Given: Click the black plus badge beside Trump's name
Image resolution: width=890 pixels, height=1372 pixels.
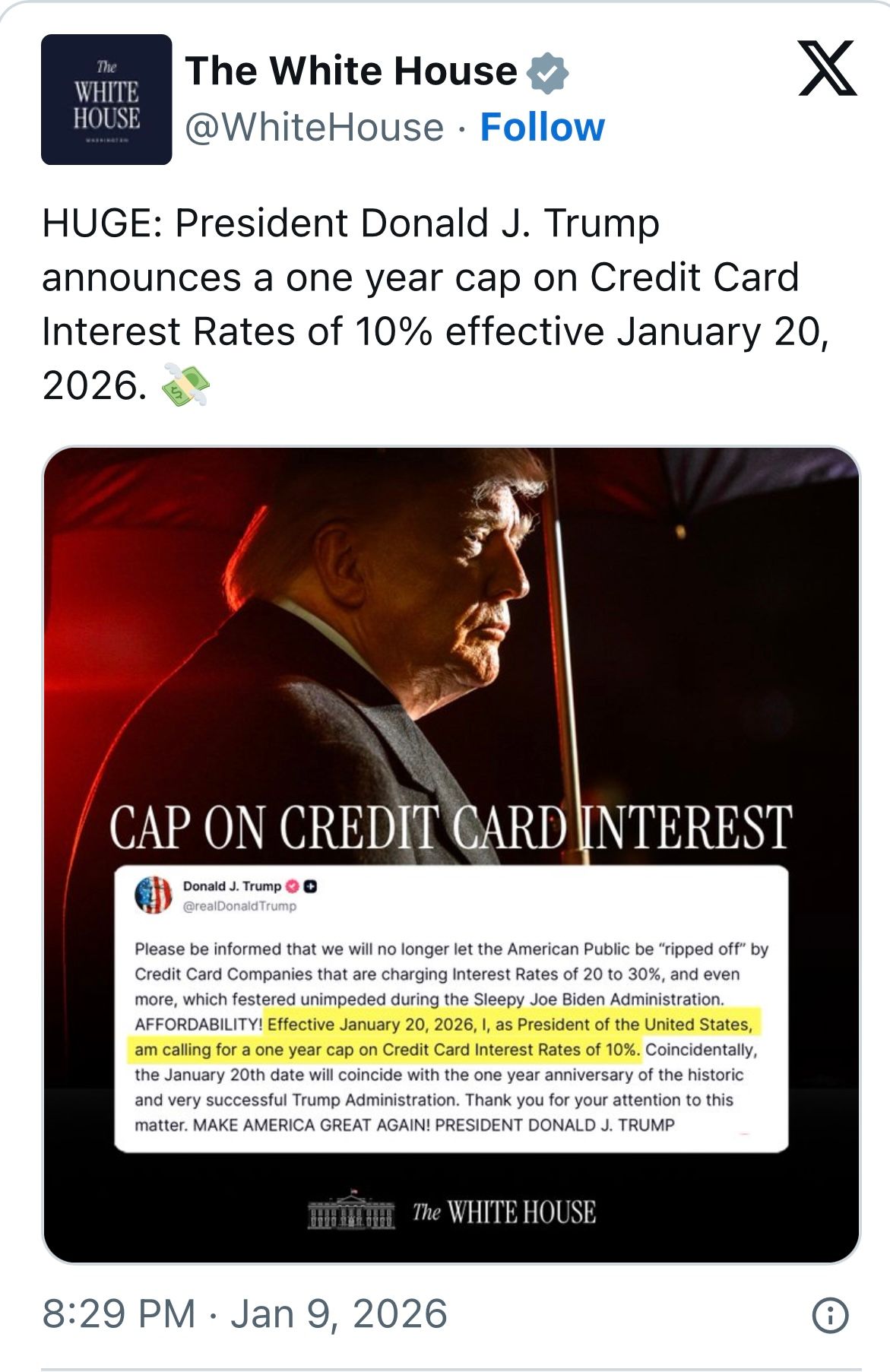Looking at the screenshot, I should tap(311, 886).
